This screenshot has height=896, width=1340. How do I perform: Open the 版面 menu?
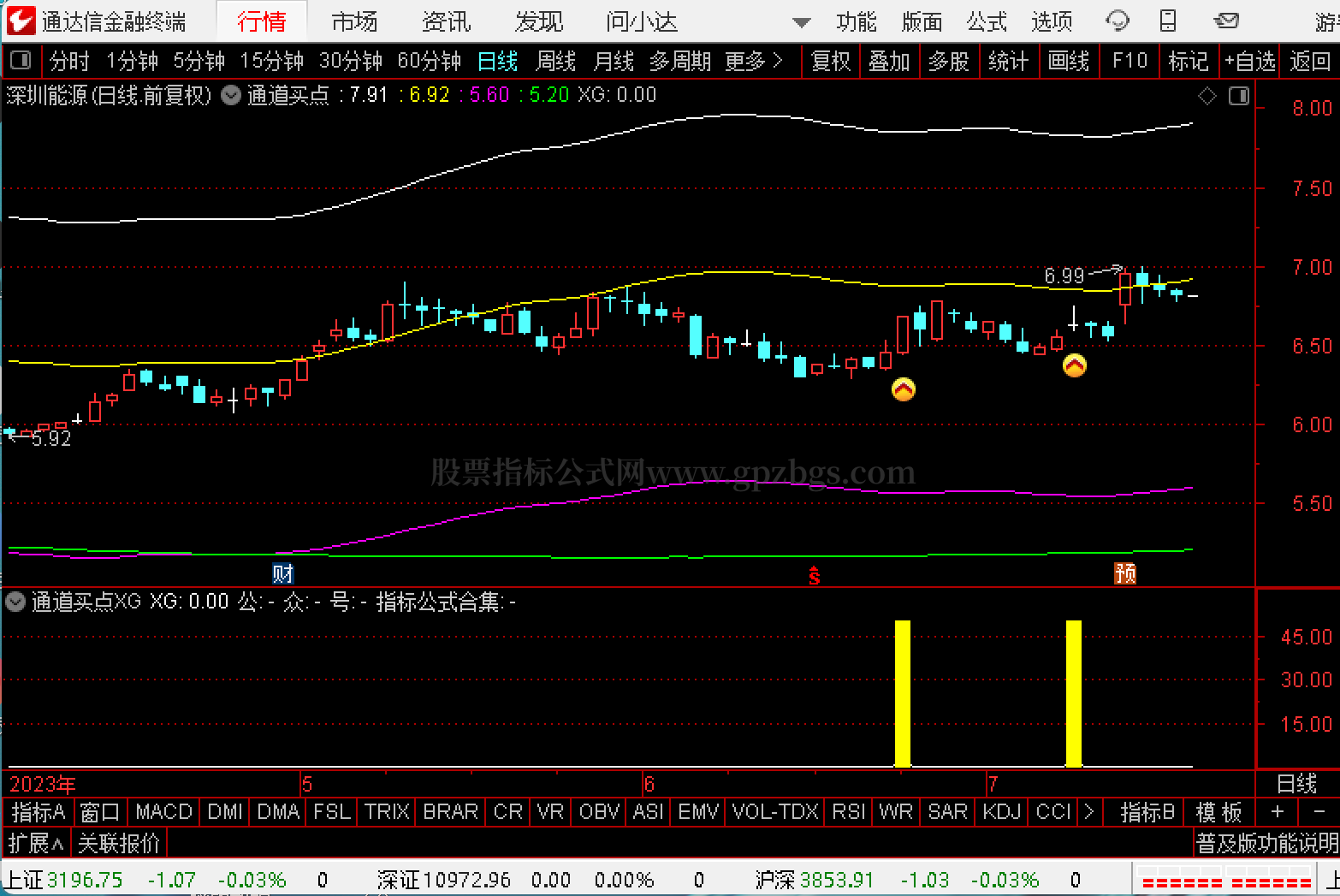coord(922,21)
